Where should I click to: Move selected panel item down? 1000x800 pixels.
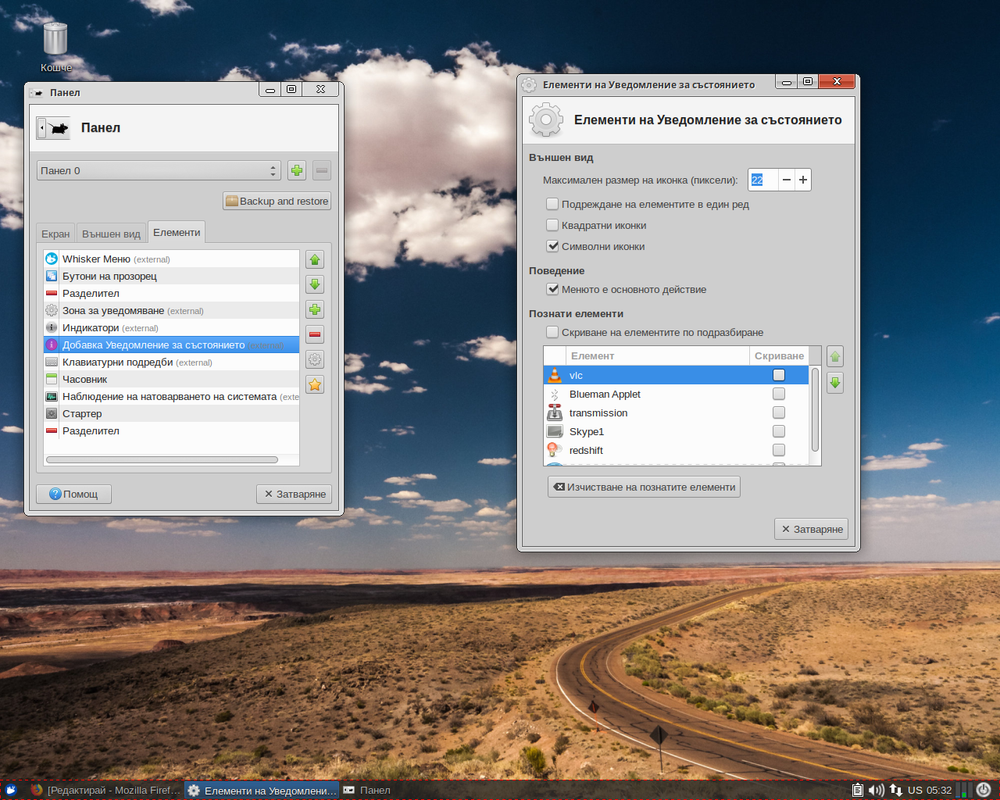pyautogui.click(x=314, y=285)
